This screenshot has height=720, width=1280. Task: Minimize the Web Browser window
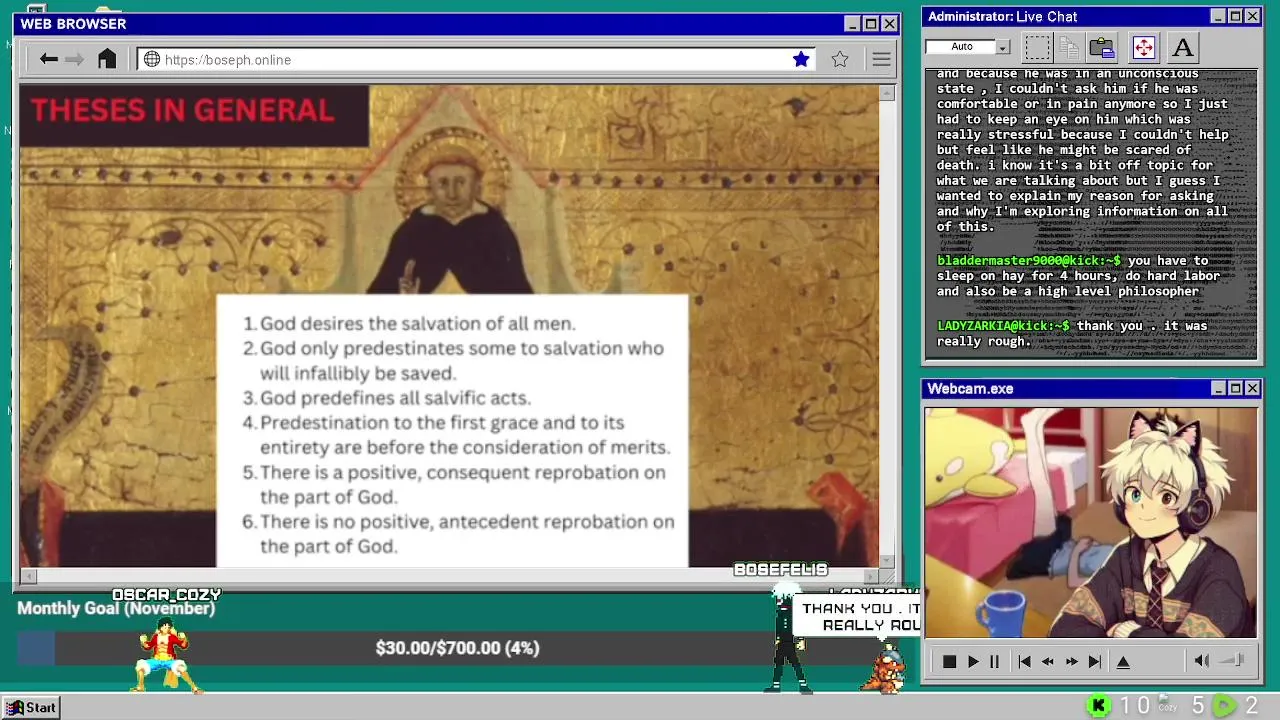coord(852,24)
